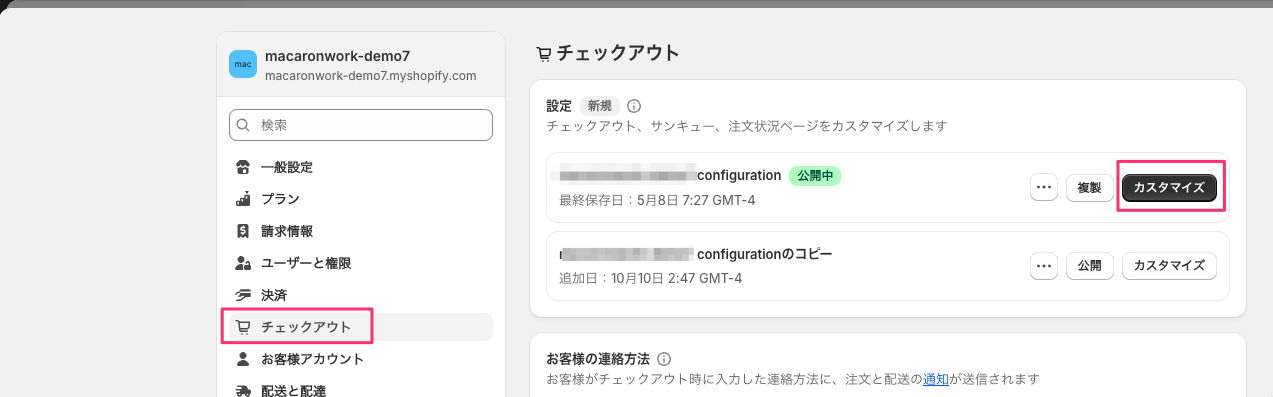Click dark カスタマイズ button for published configuration
Screen dimensions: 1273x397
(x=1169, y=187)
